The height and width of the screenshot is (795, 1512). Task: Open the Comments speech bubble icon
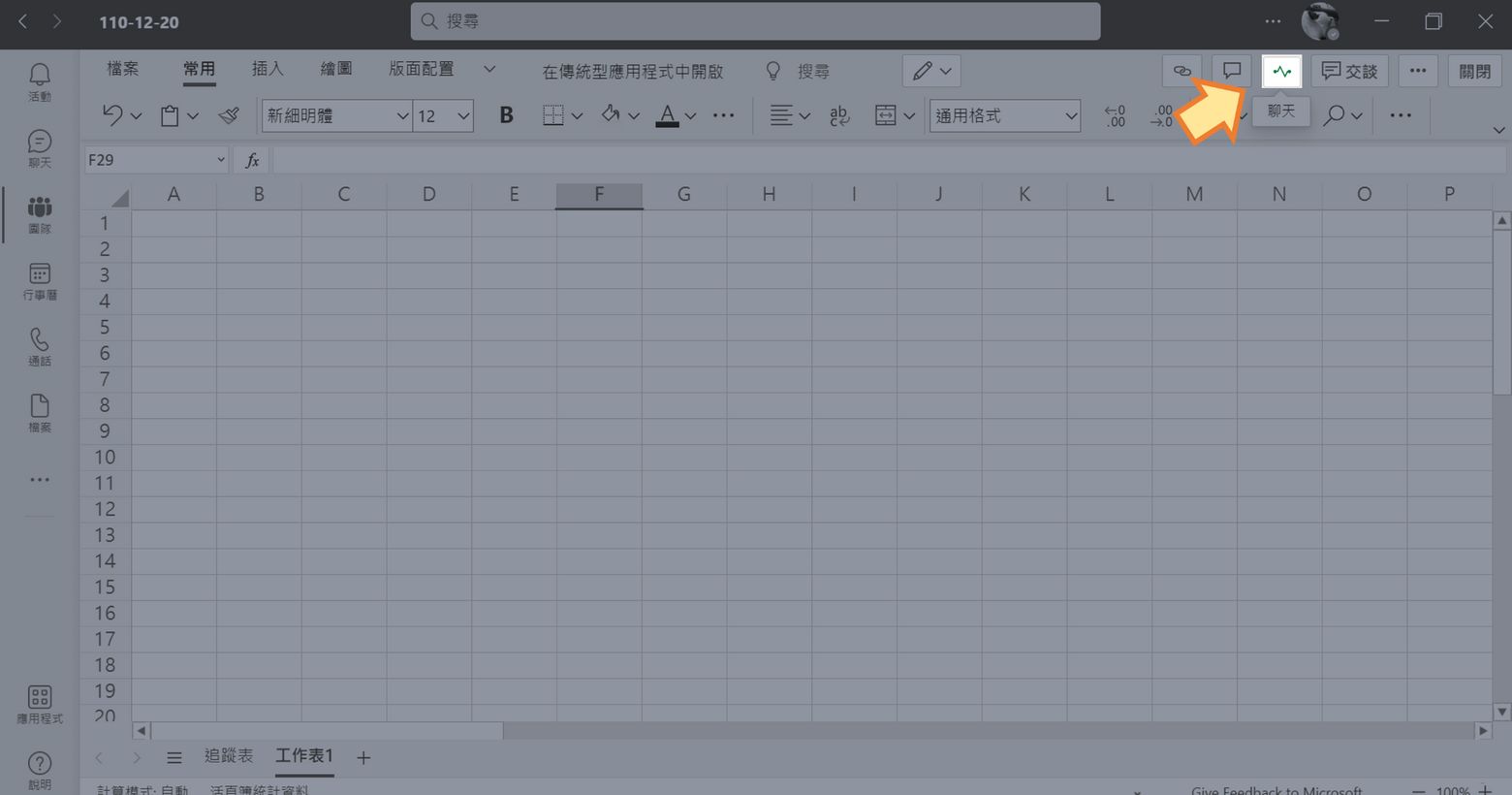point(1231,71)
